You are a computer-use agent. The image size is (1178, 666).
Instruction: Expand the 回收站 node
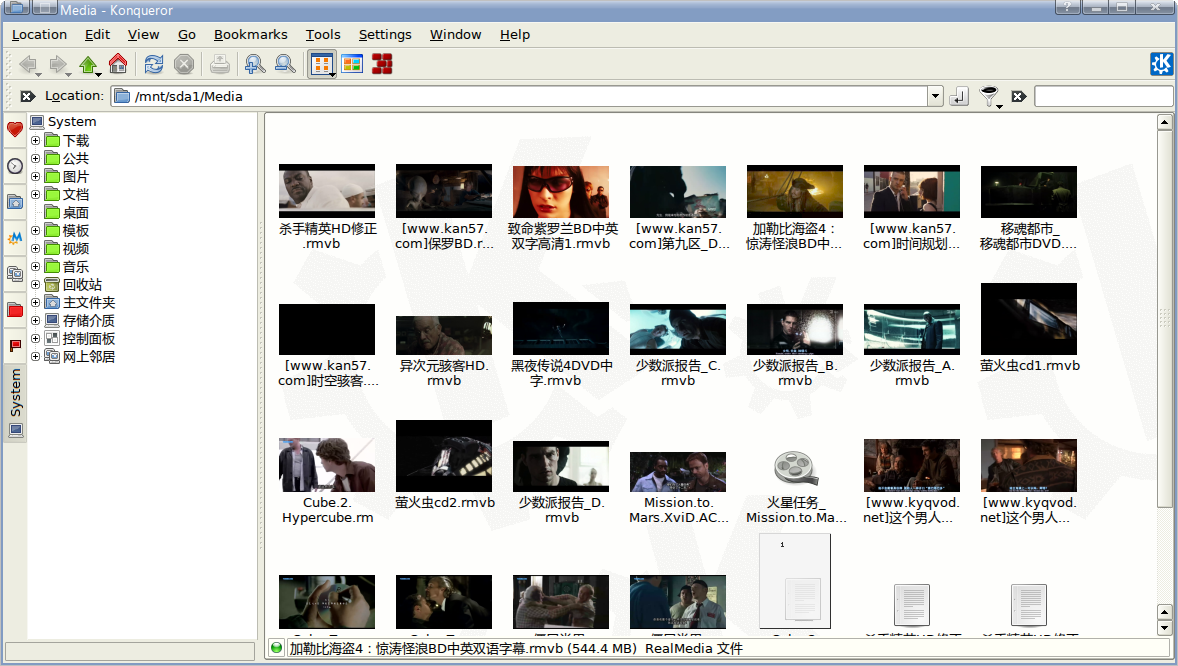click(35, 285)
